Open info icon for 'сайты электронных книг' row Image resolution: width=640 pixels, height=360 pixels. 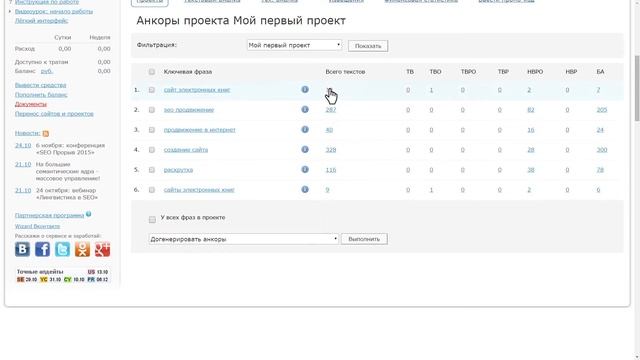point(305,189)
